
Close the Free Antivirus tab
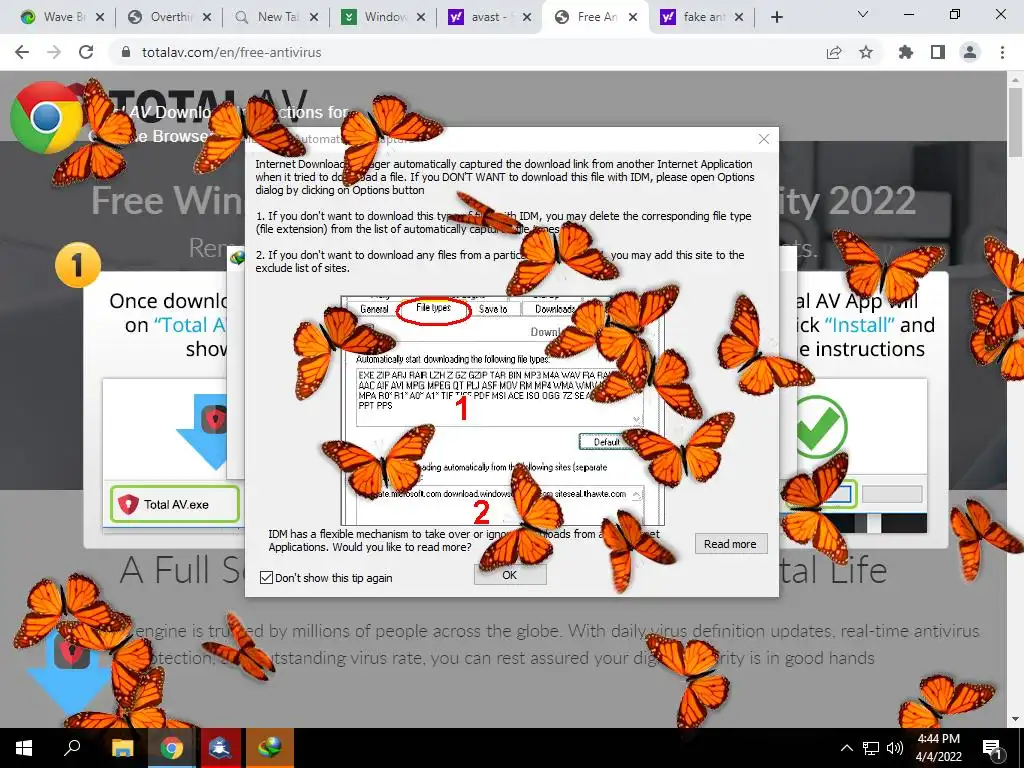click(x=633, y=18)
